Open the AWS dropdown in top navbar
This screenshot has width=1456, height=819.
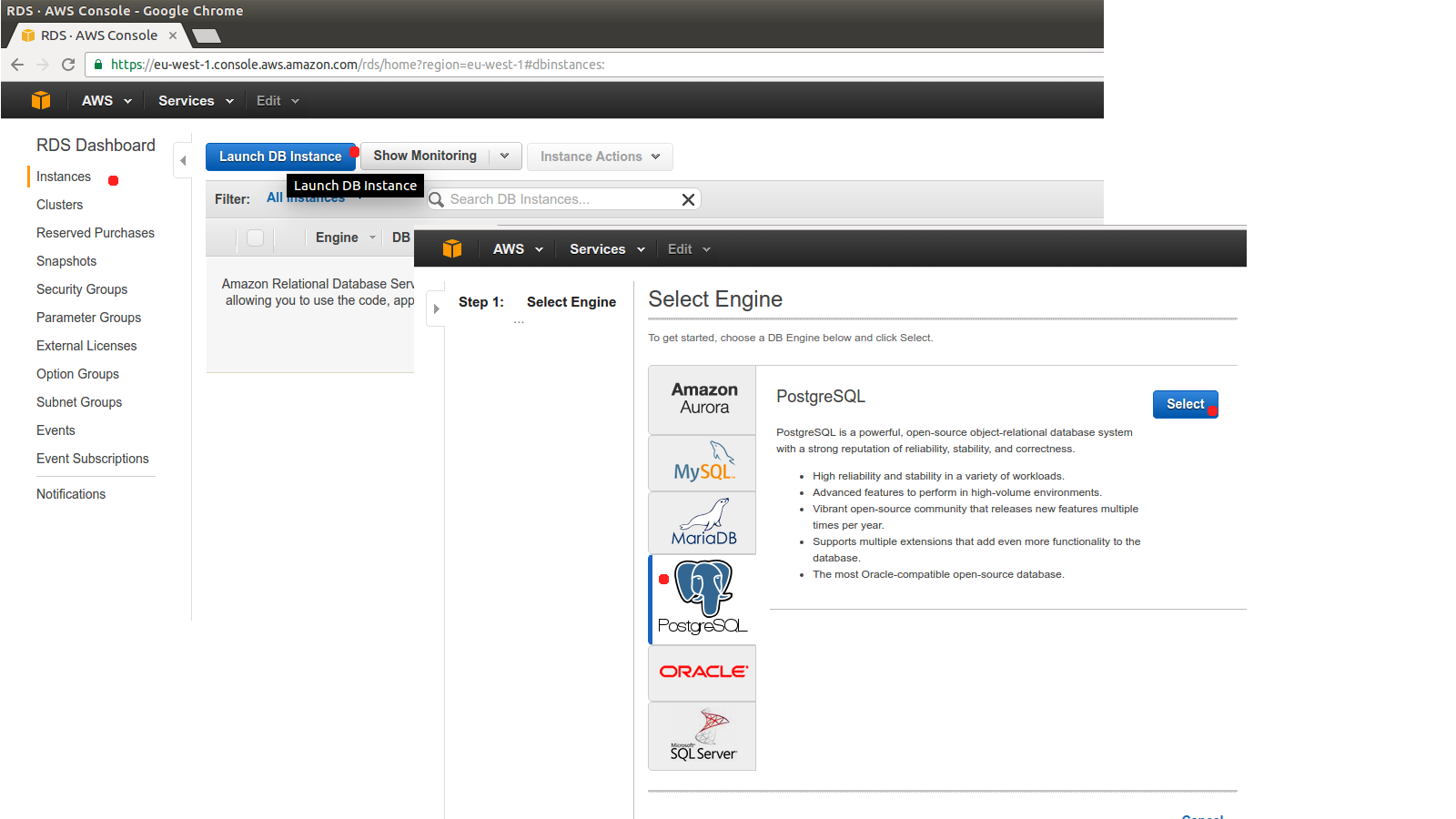pos(106,101)
